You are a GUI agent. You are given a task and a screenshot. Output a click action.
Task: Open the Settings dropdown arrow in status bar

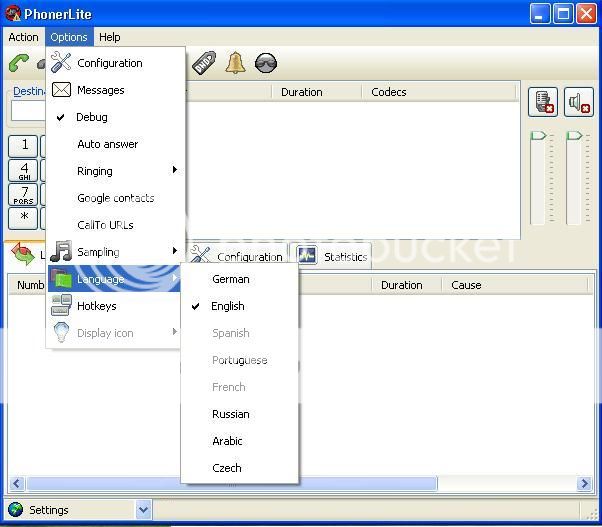[x=143, y=510]
